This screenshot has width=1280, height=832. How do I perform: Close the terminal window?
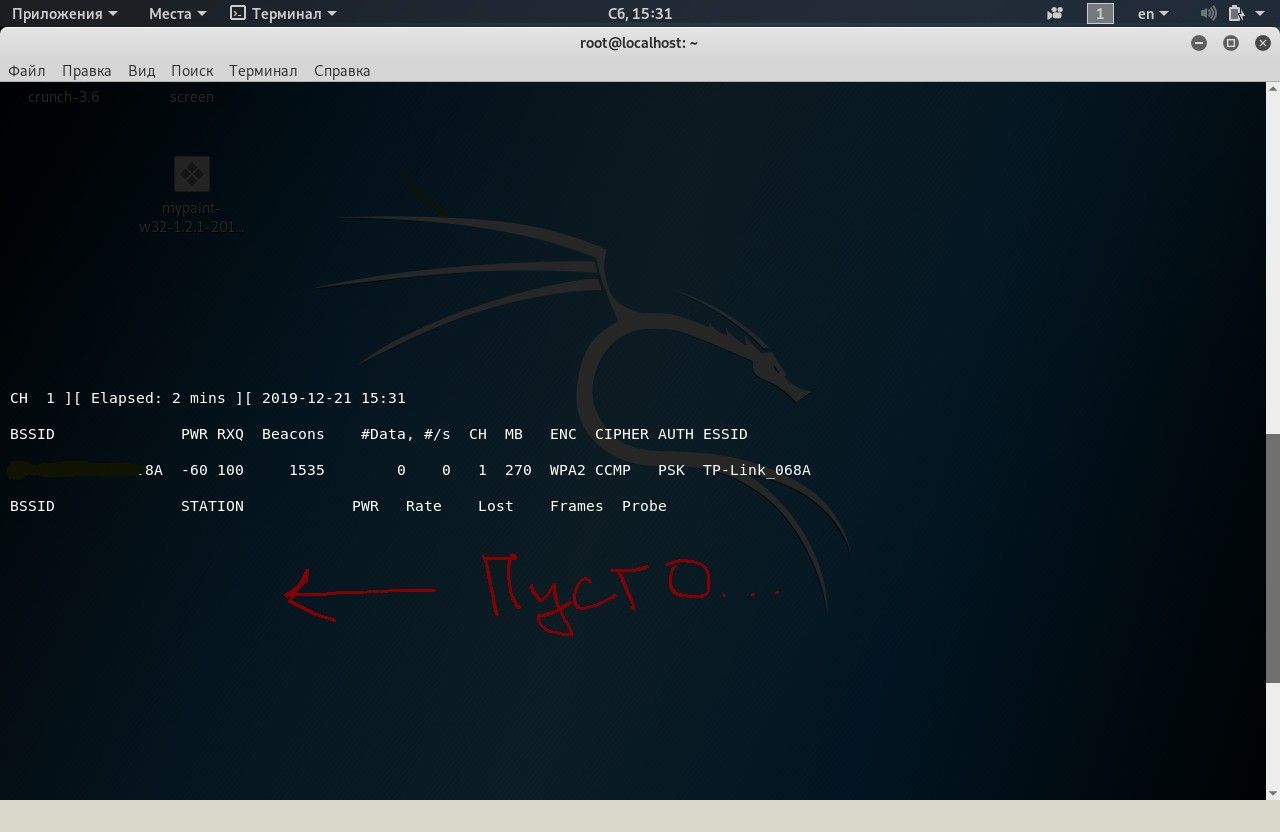pos(1263,43)
